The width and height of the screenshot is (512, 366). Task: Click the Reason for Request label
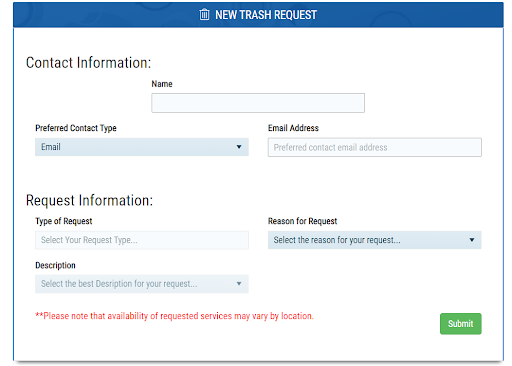click(303, 221)
